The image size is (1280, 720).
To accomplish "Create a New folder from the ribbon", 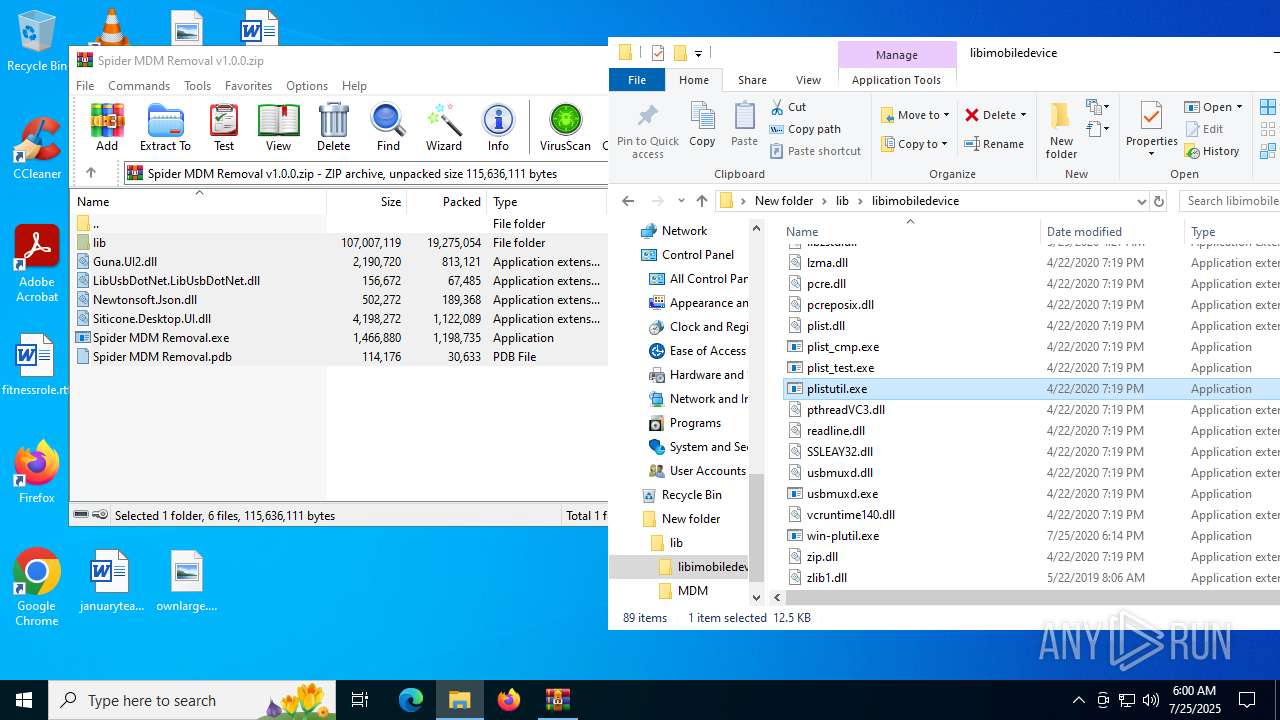I will [x=1061, y=130].
